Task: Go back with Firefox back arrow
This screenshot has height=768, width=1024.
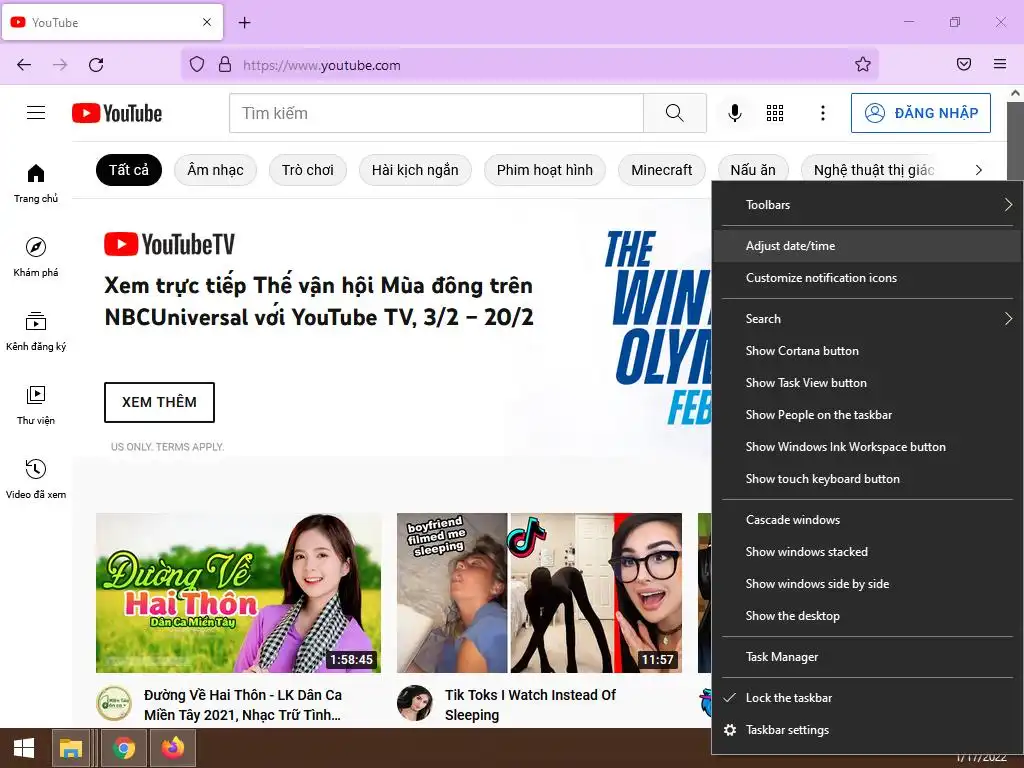Action: coord(24,65)
